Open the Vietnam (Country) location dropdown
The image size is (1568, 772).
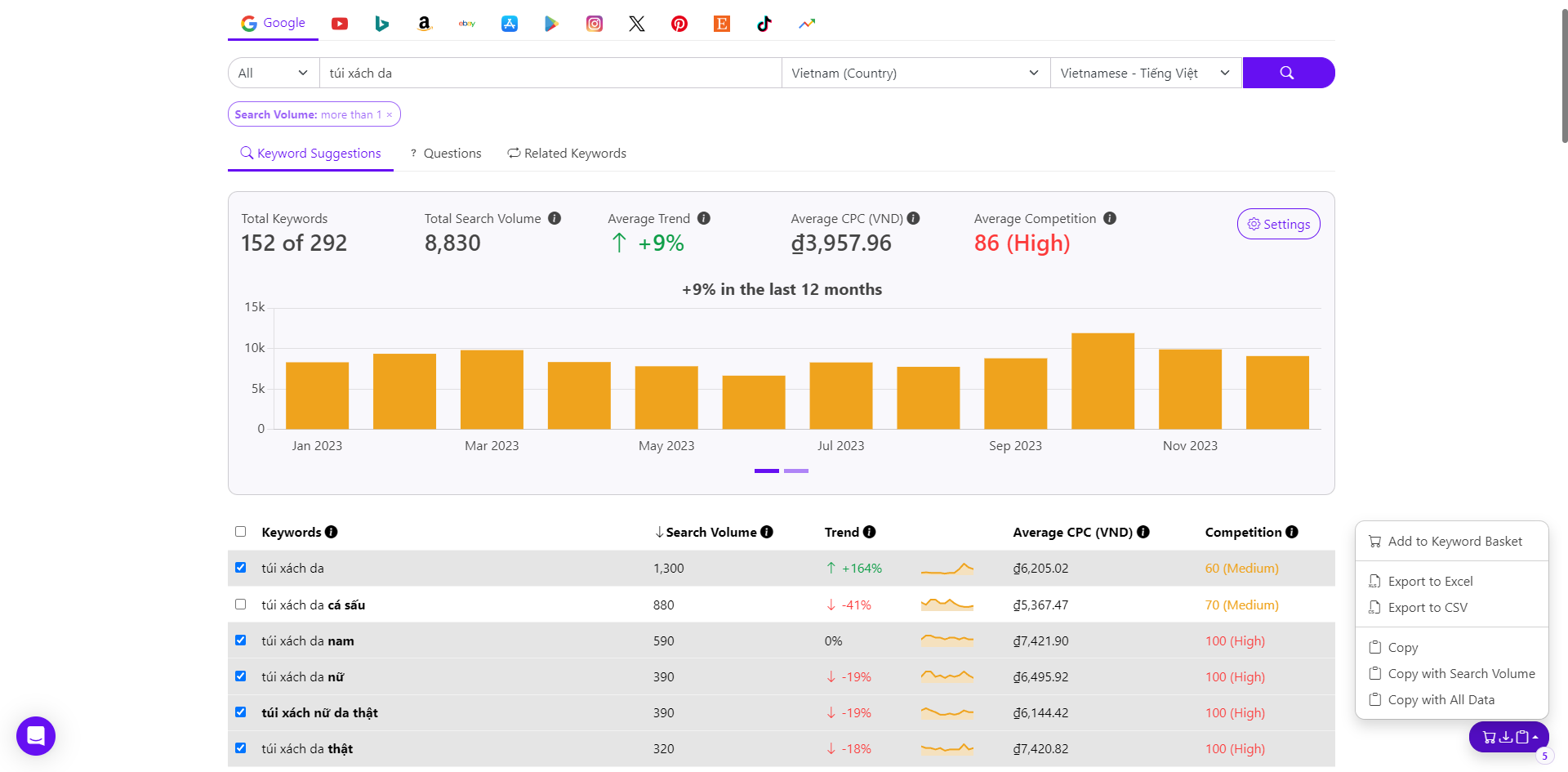(x=915, y=73)
